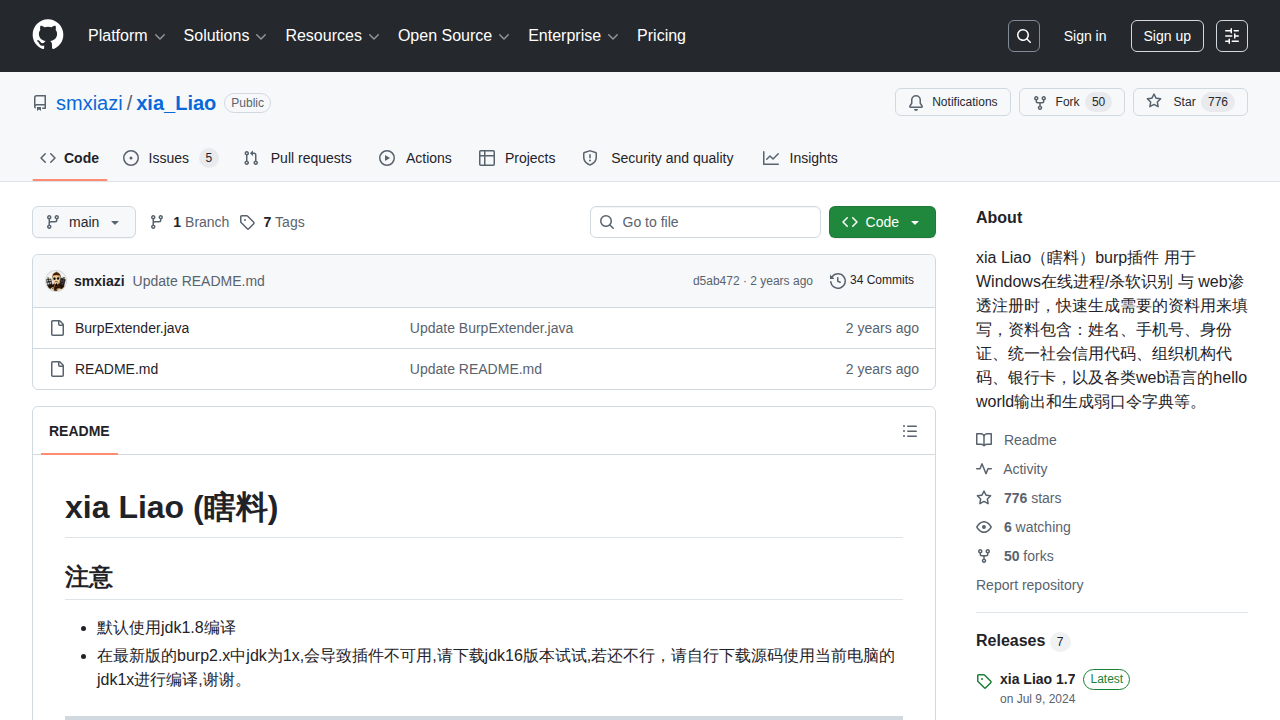Image resolution: width=1280 pixels, height=720 pixels.
Task: Open the Pull requests tab
Action: coord(298,158)
